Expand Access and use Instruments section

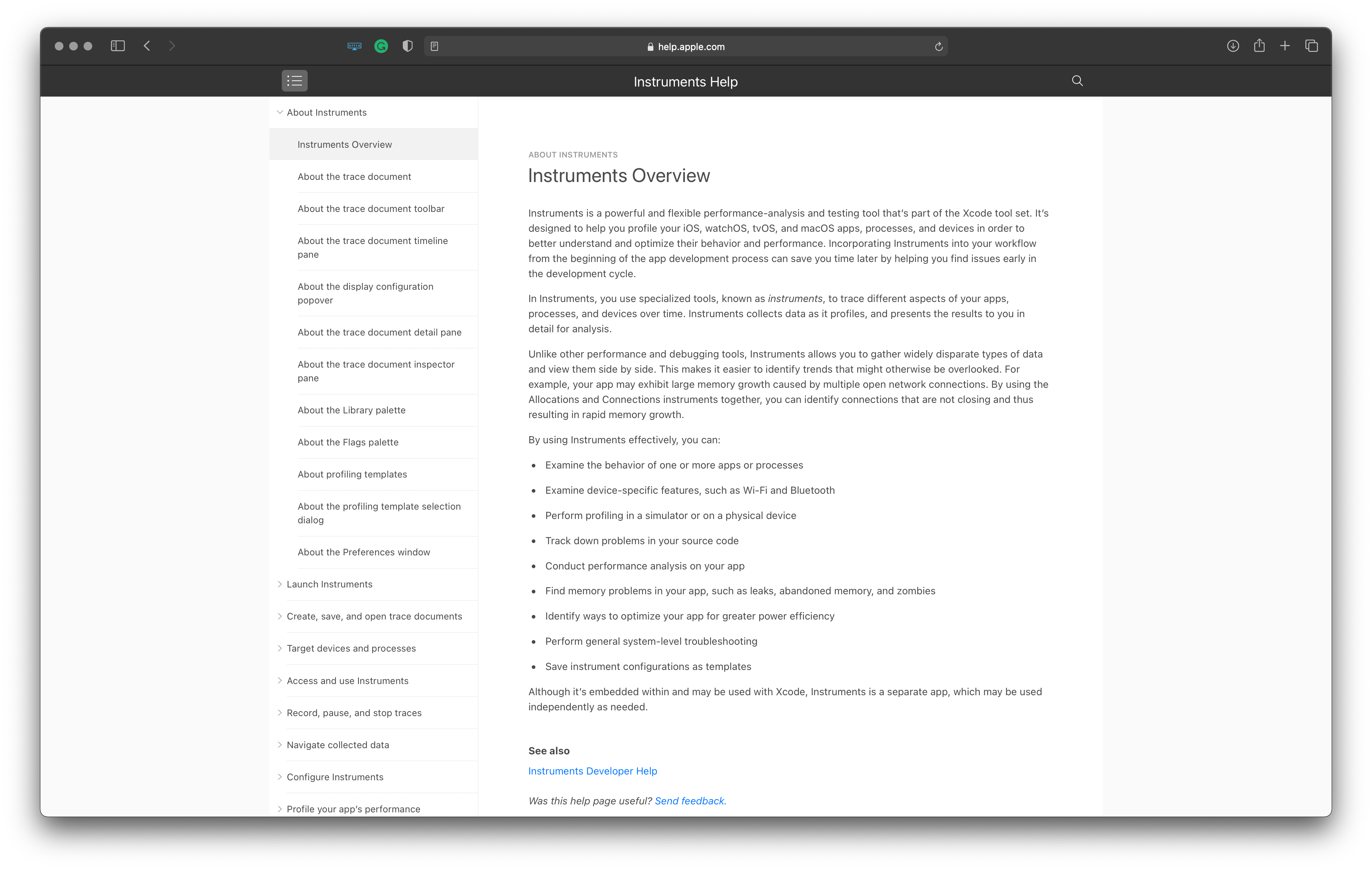point(280,681)
